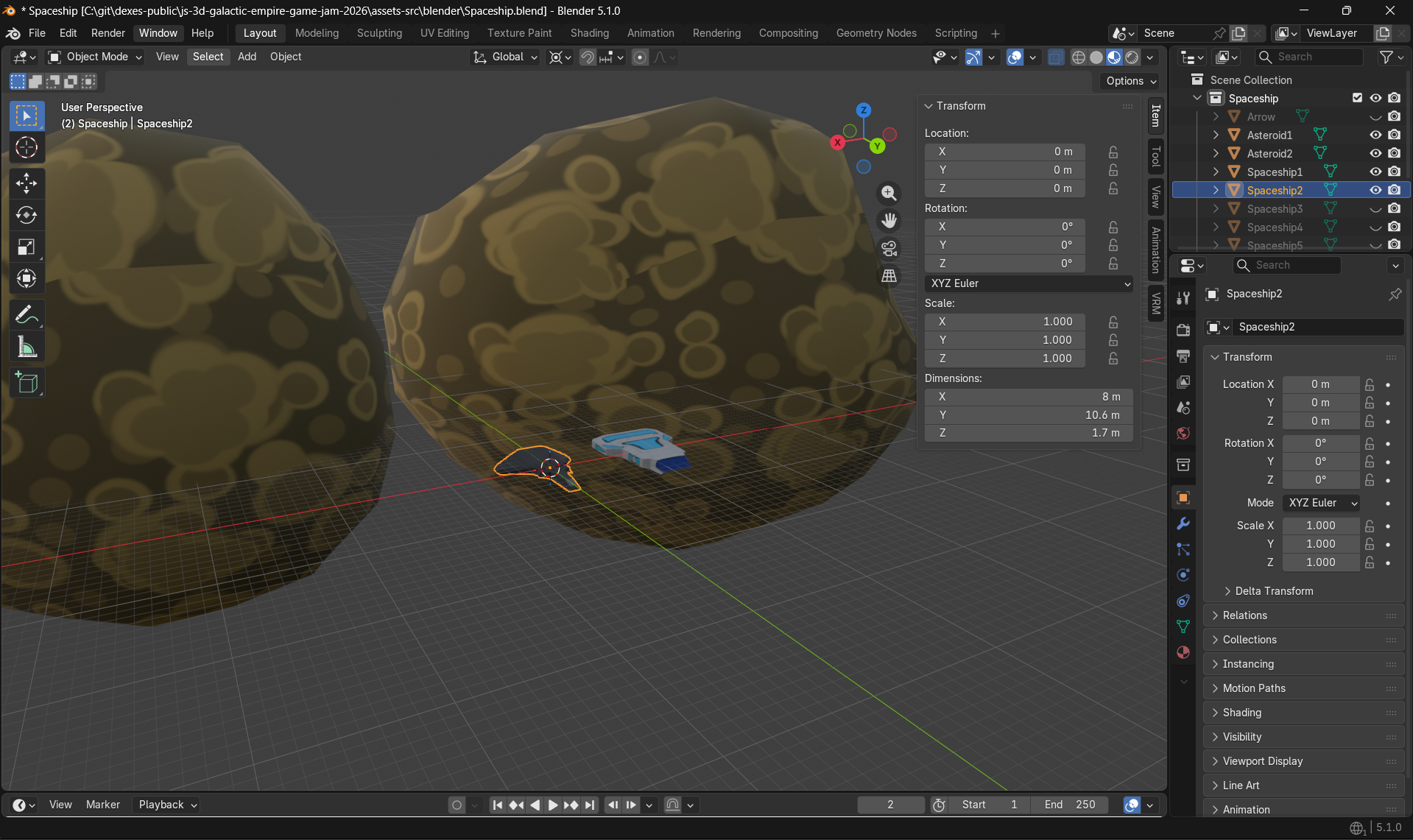
Task: Open the Material properties tab
Action: tap(1183, 652)
